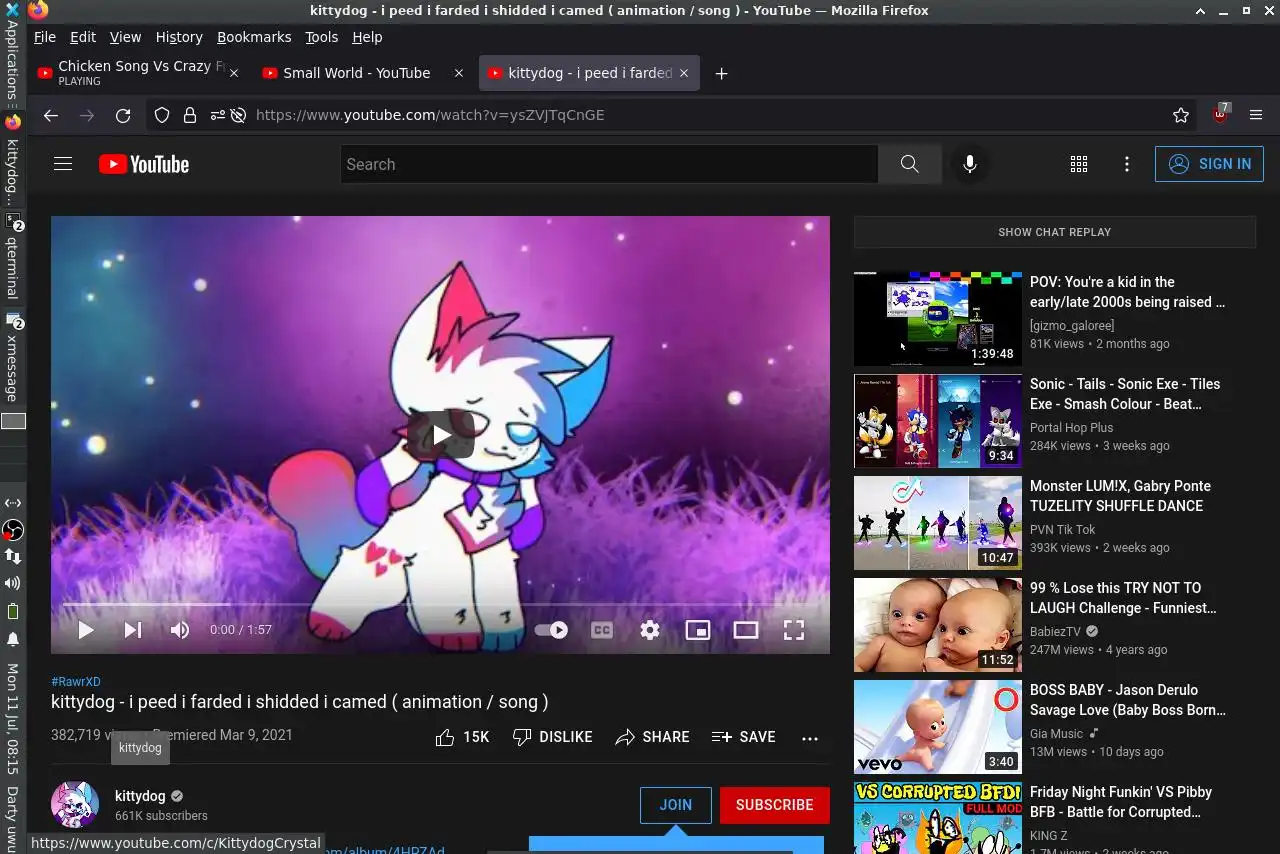The height and width of the screenshot is (854, 1280).
Task: Mute the video volume speaker icon
Action: click(x=180, y=630)
